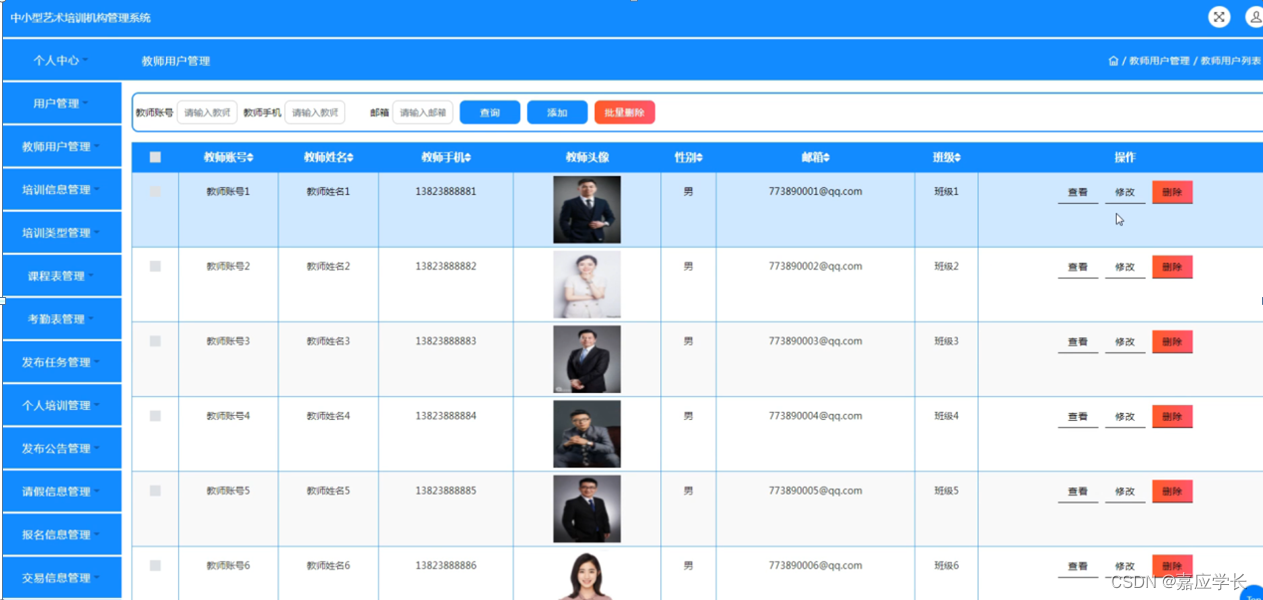Sort by 教师姓名 column arrows
Image resolution: width=1263 pixels, height=600 pixels.
coord(350,158)
